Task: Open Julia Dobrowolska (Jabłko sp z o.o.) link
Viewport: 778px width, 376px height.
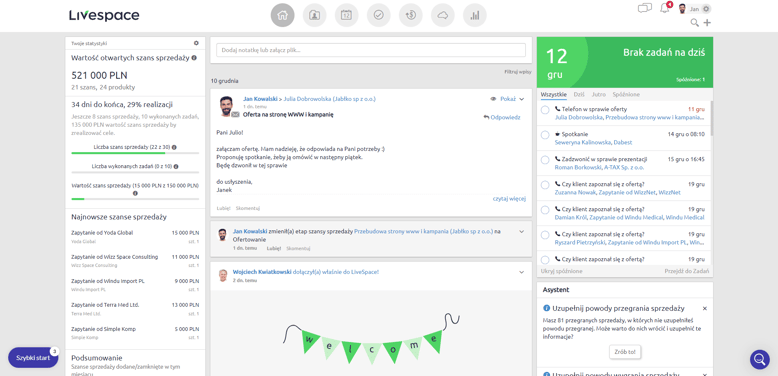Action: pos(329,99)
